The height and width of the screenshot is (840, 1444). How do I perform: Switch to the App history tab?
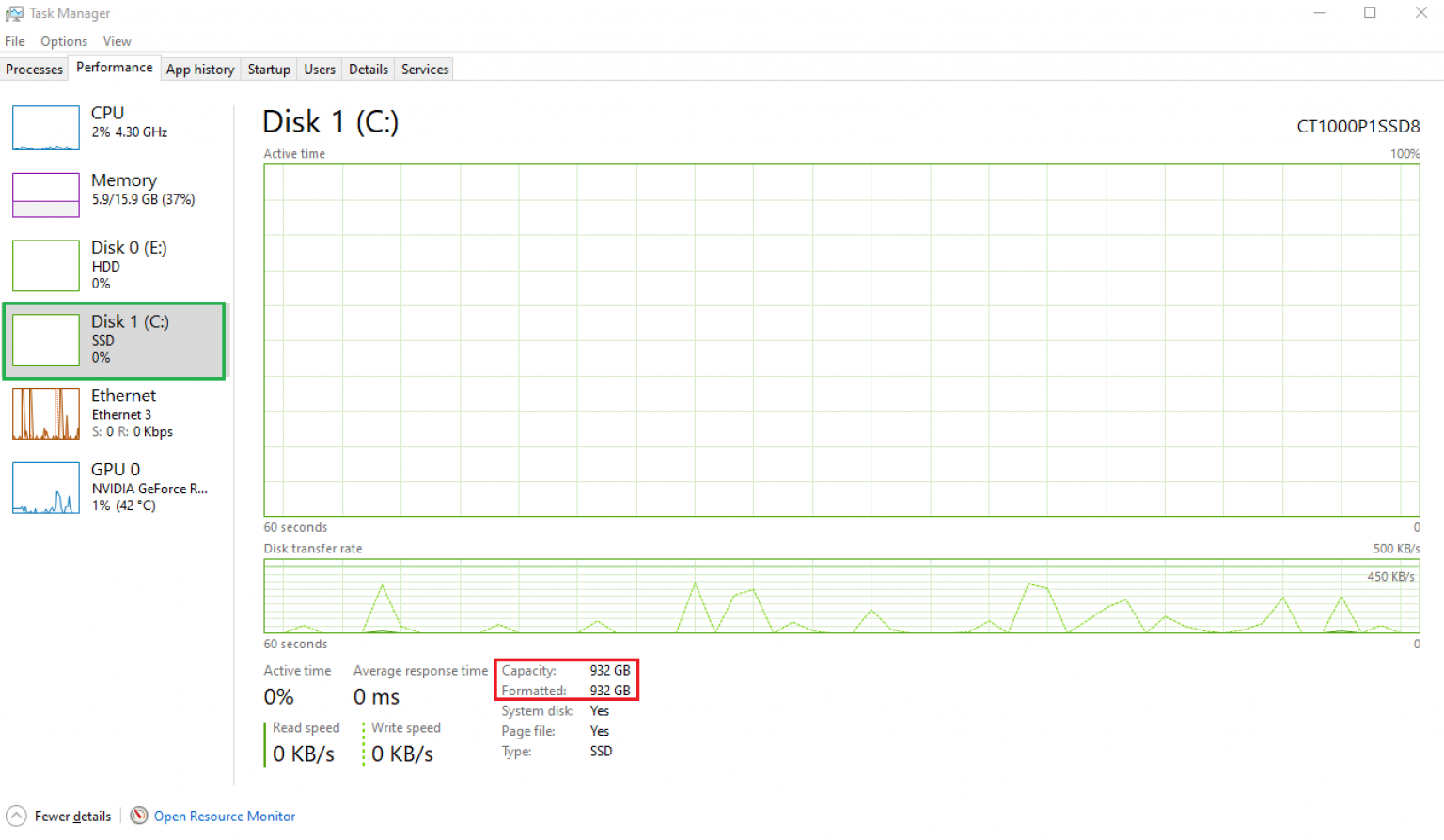pyautogui.click(x=199, y=70)
